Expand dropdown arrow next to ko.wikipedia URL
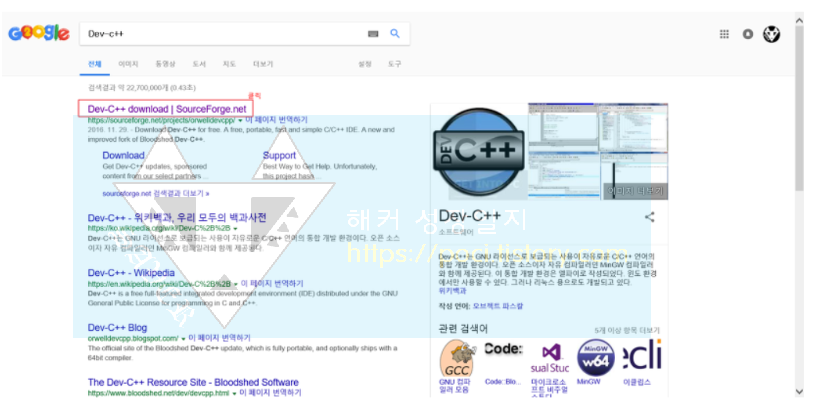Screen dimensions: 820x414 (235, 229)
